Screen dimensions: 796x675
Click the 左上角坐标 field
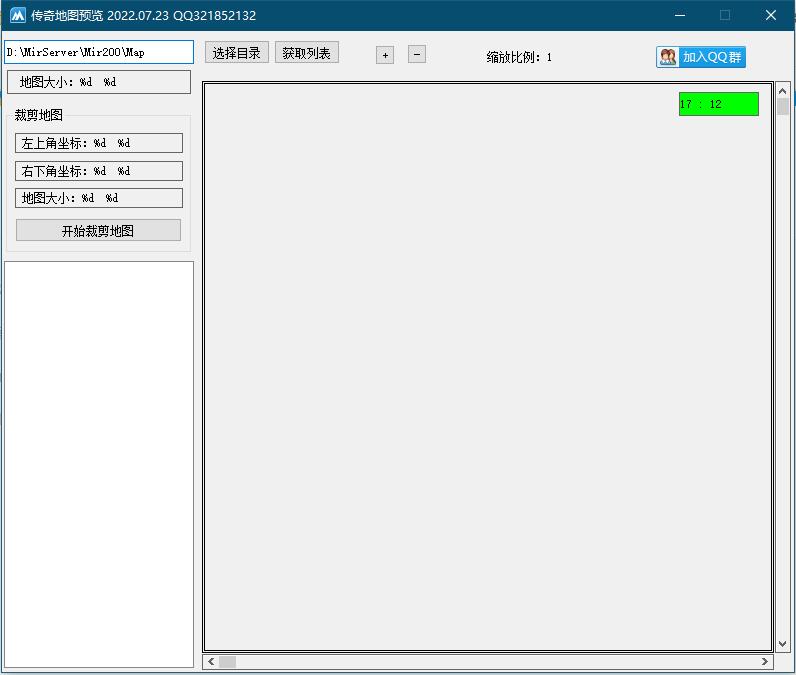[x=98, y=143]
